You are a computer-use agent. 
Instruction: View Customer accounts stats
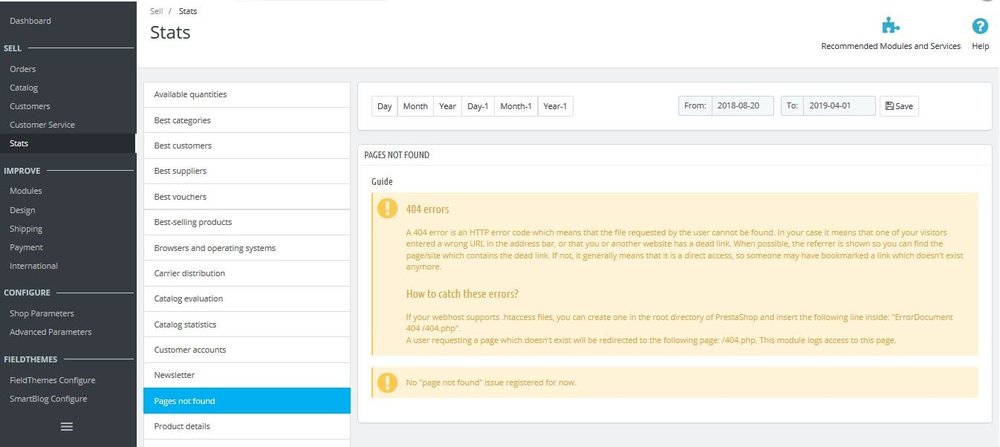click(x=247, y=349)
